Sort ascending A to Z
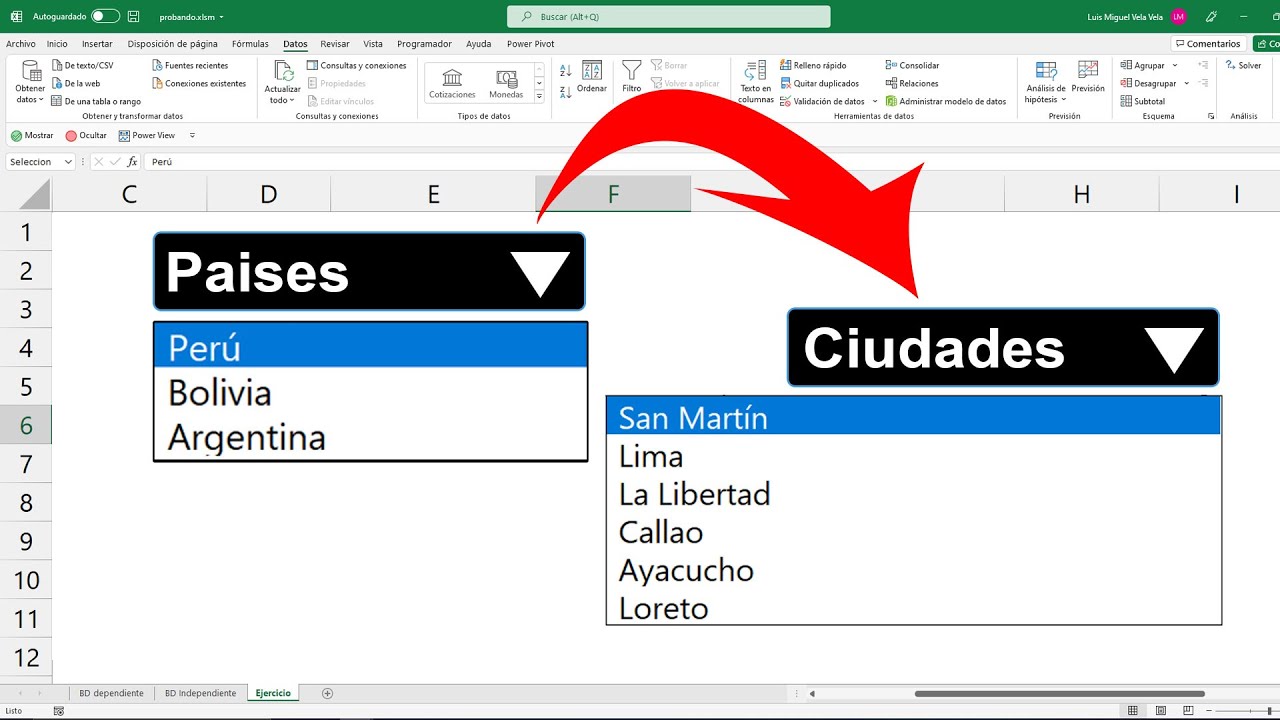Screen dimensions: 1280x720 pos(565,71)
